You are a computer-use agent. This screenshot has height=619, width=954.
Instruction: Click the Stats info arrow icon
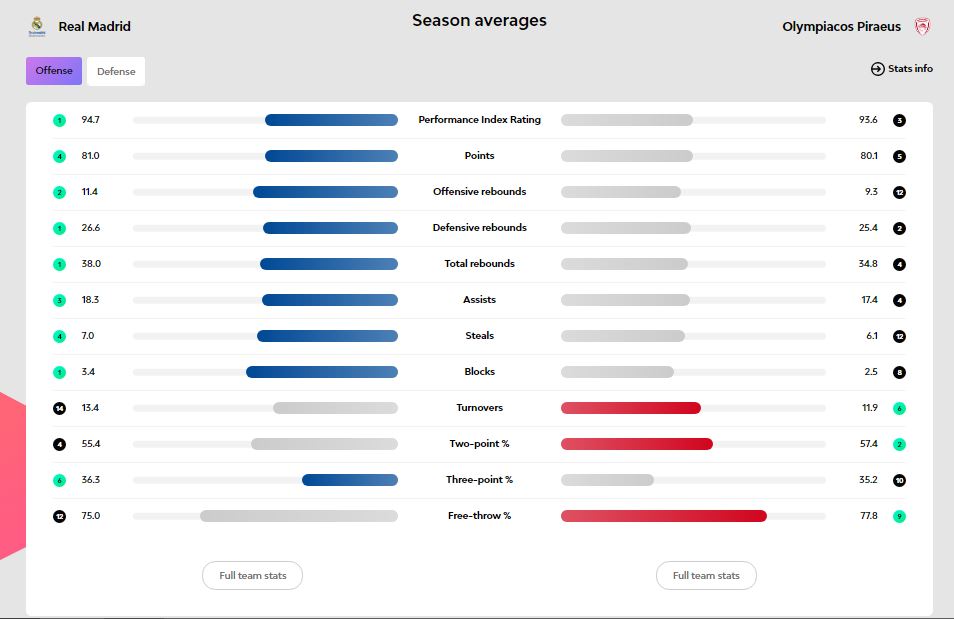(878, 69)
